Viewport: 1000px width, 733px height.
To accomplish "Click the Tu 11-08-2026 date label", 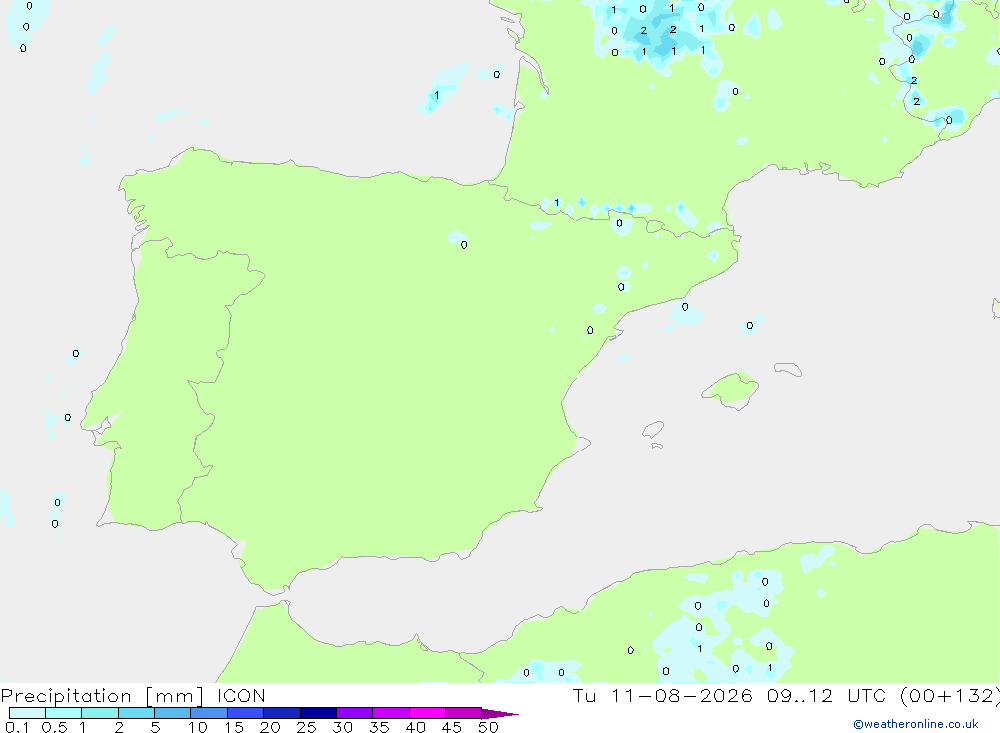I will [663, 695].
